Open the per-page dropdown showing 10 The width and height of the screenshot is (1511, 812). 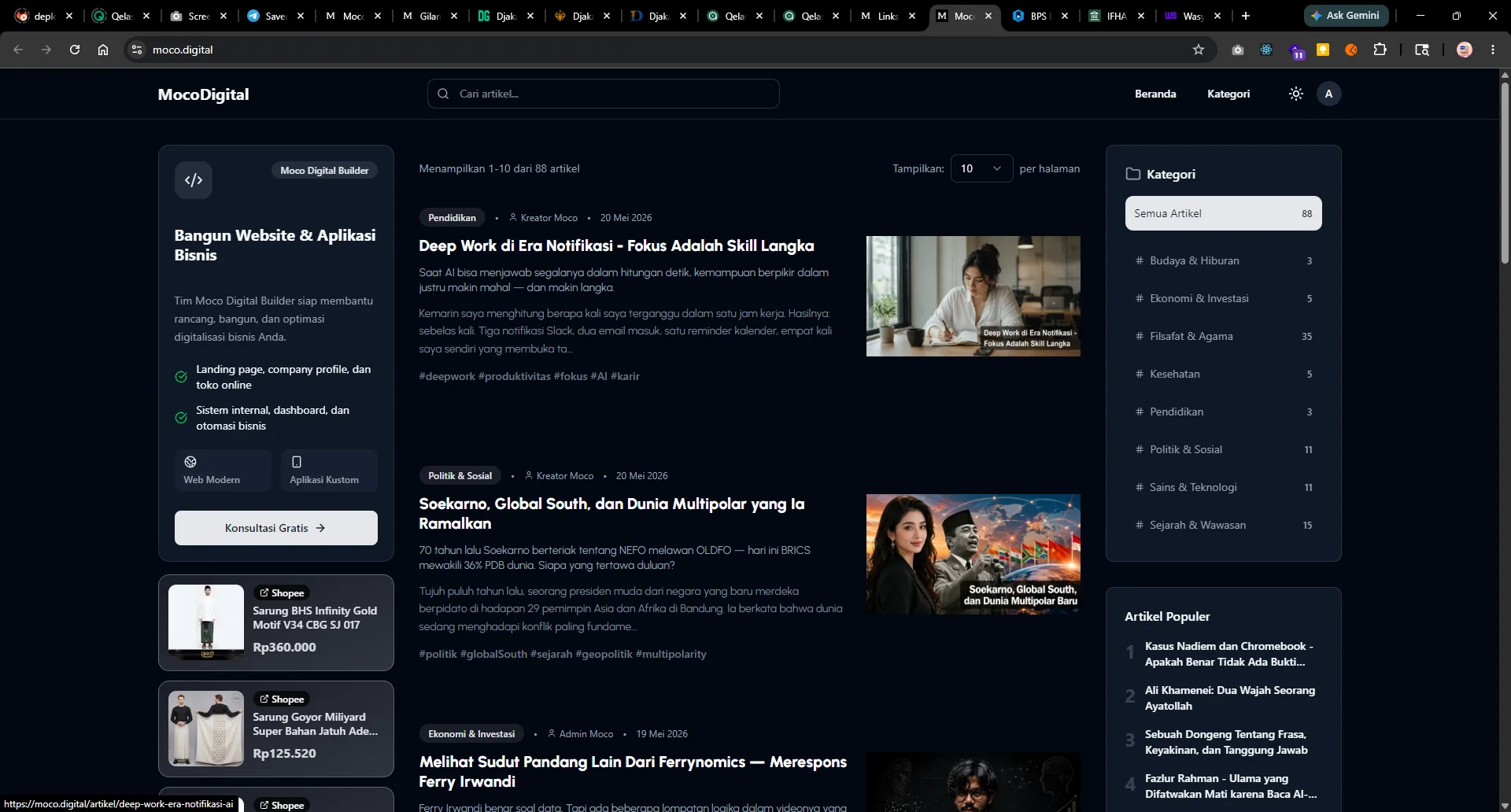[x=981, y=168]
